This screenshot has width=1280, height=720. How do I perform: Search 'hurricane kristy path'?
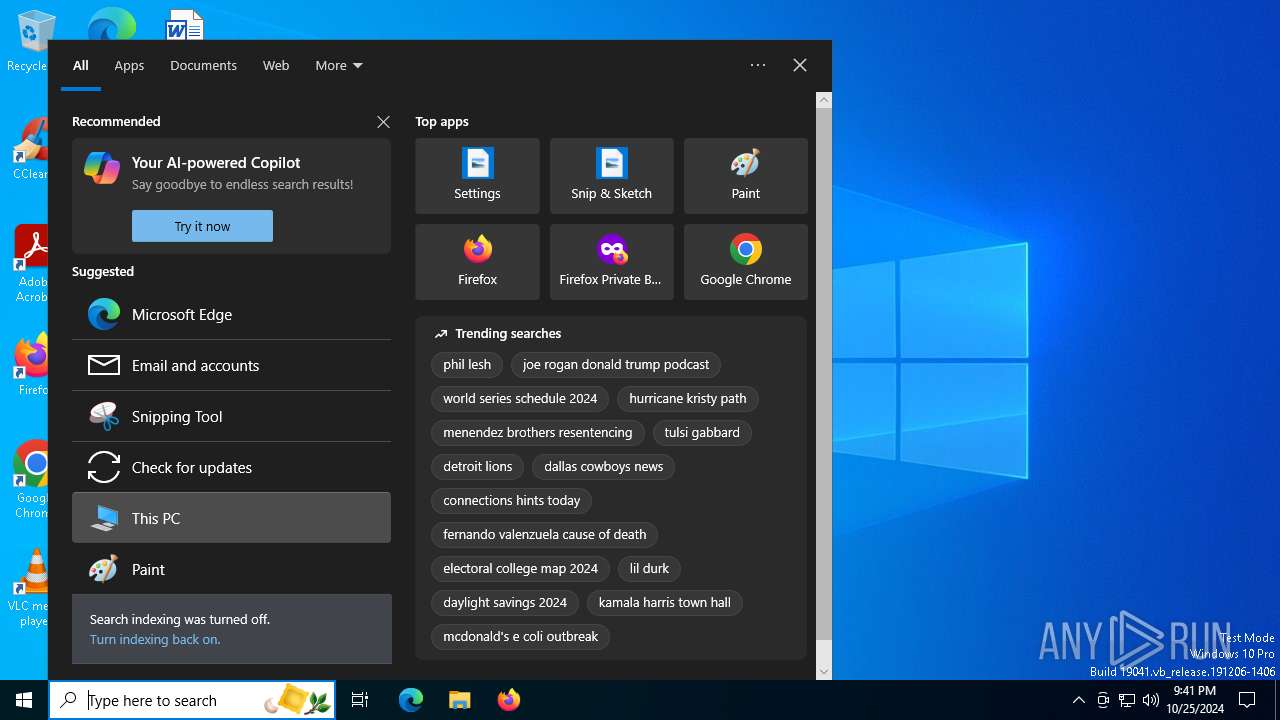(688, 399)
